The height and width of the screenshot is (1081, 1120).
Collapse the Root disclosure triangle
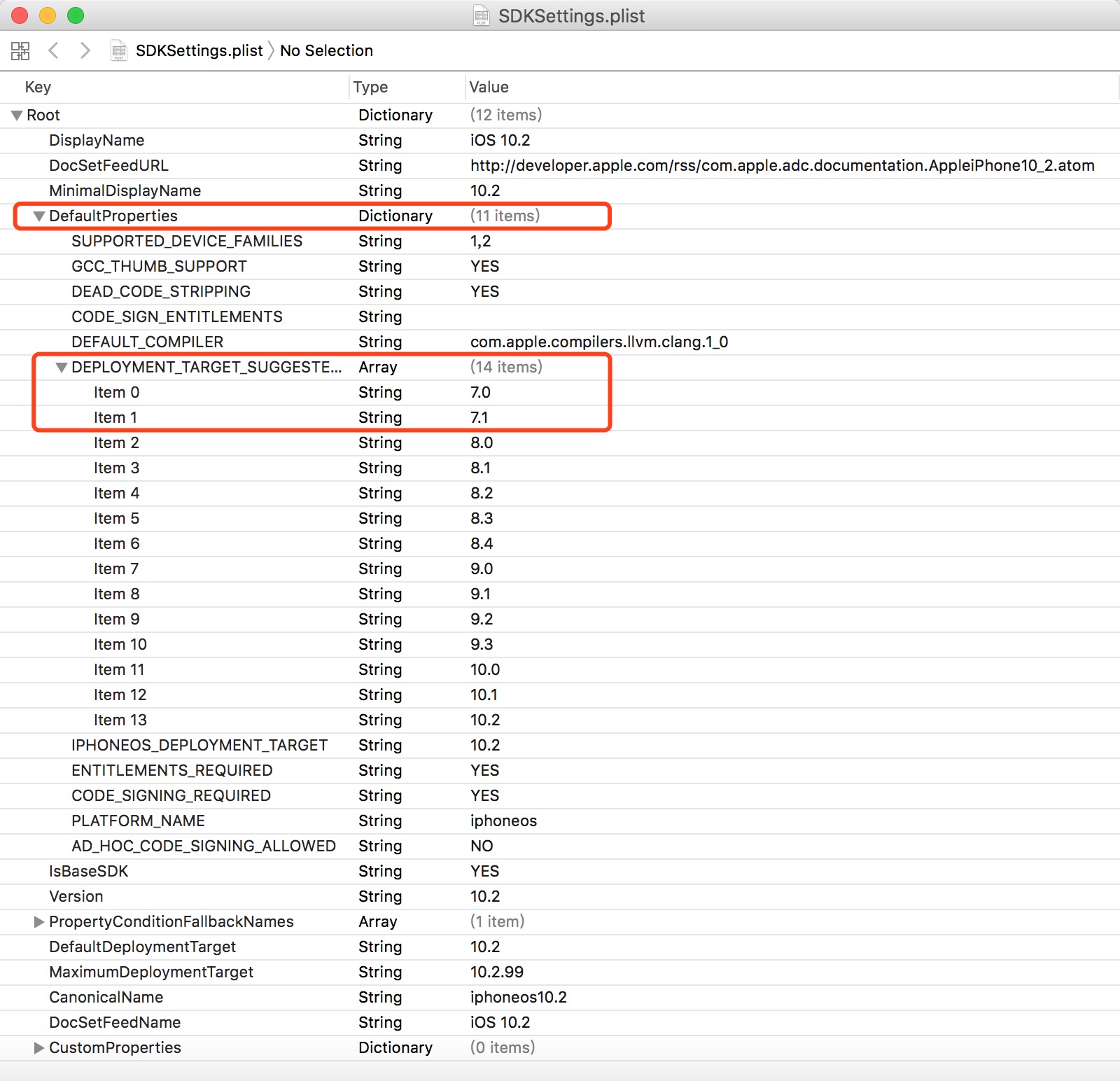point(17,116)
